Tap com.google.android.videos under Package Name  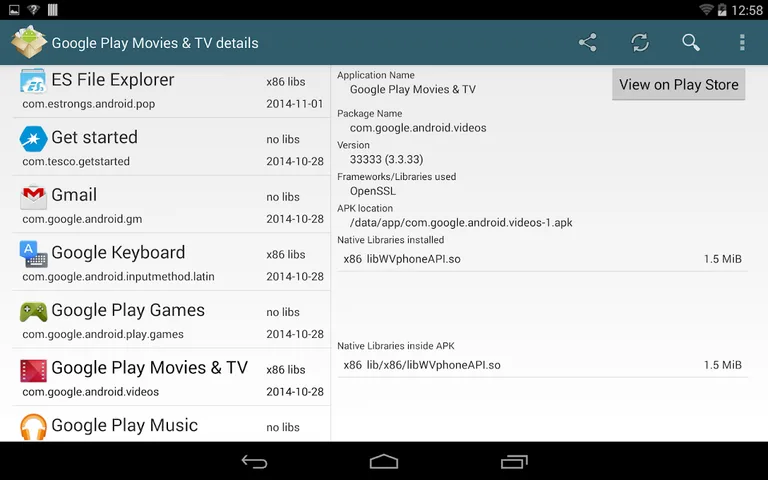coord(418,128)
